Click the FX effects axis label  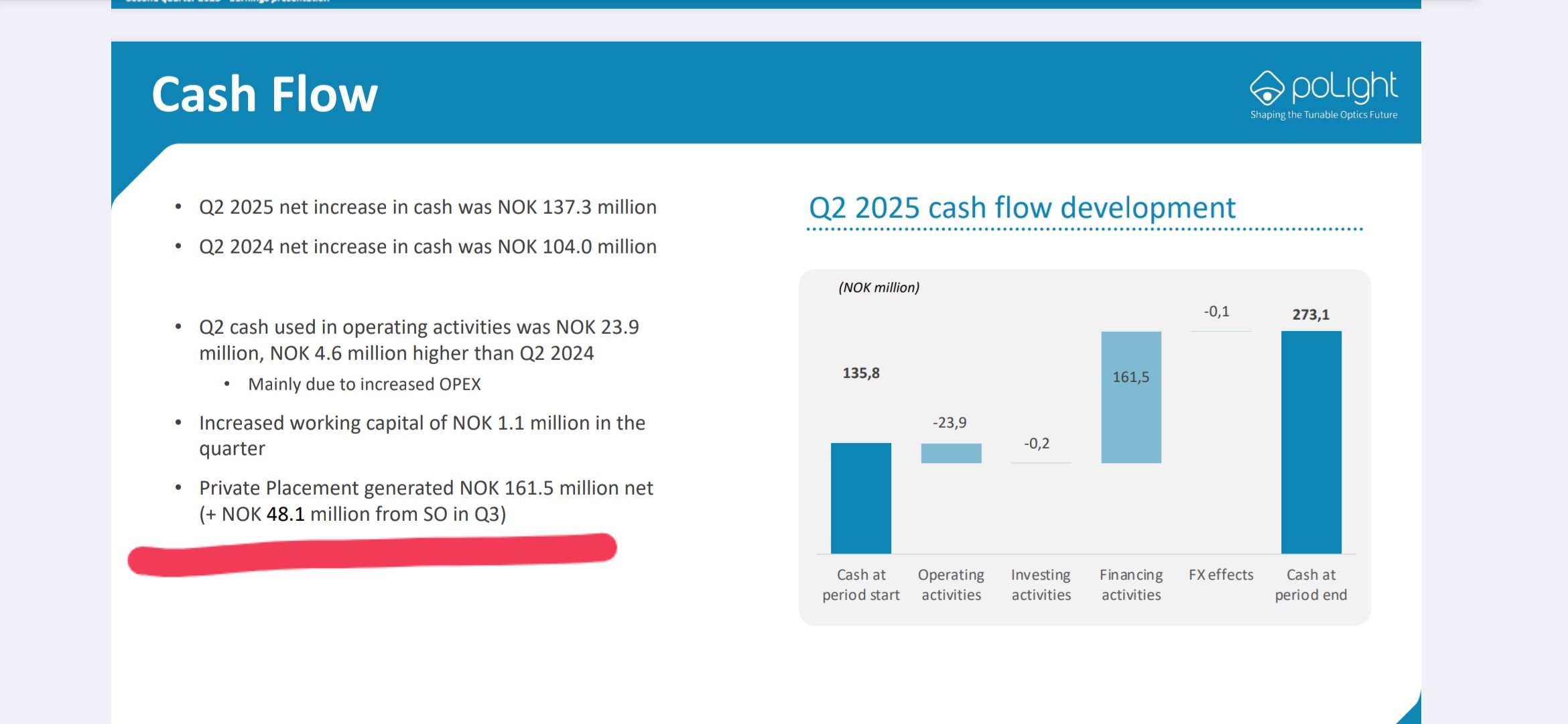[x=1221, y=575]
